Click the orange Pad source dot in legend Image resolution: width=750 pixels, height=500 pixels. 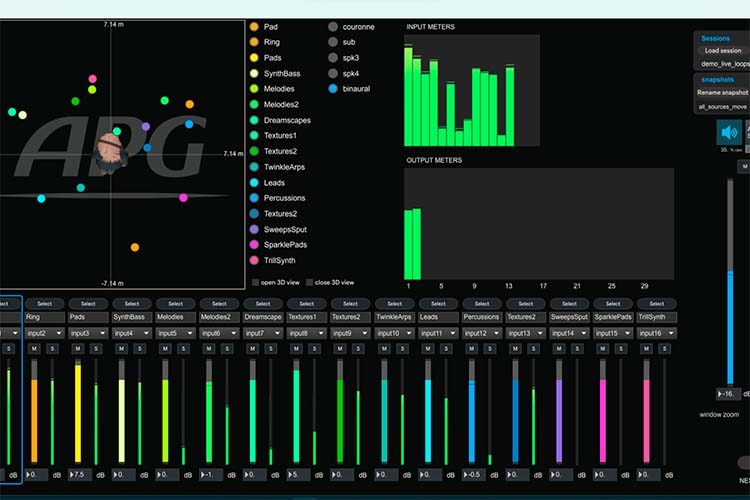(254, 27)
